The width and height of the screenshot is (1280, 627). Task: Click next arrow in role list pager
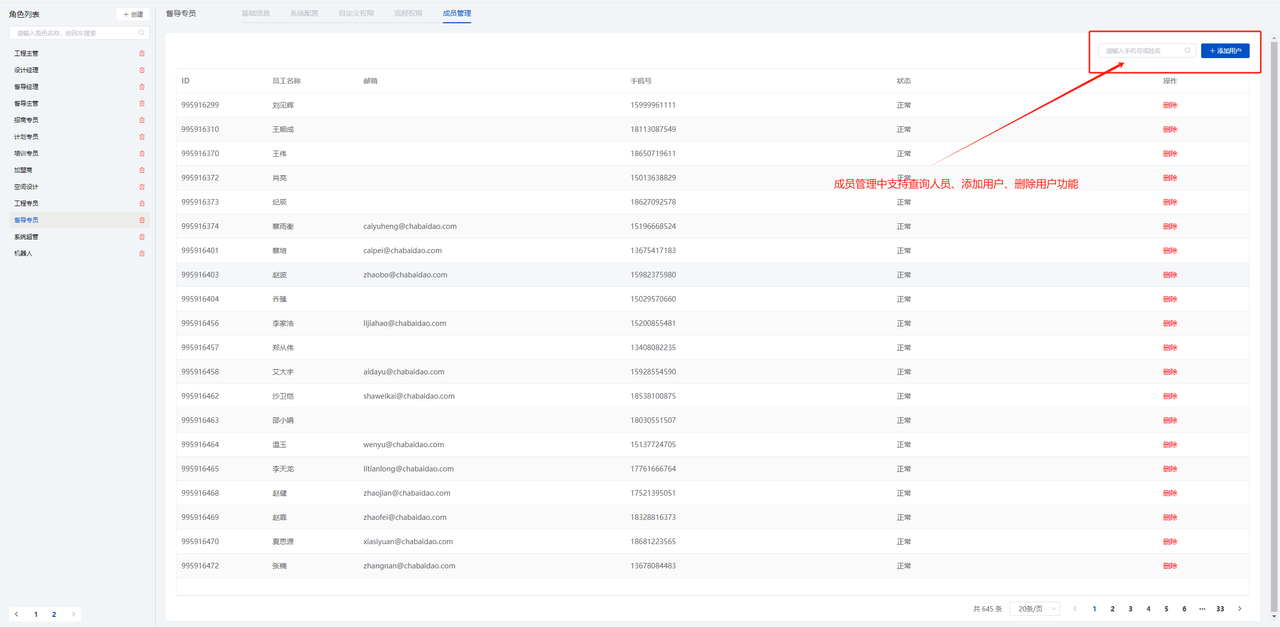[x=73, y=614]
